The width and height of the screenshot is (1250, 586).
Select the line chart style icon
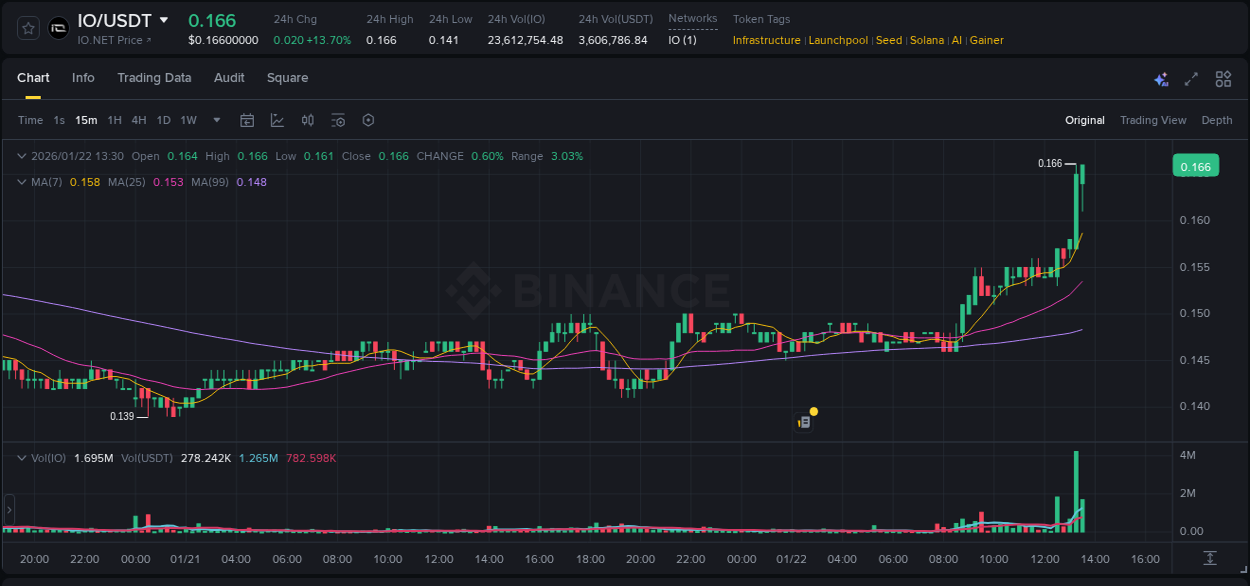click(277, 120)
